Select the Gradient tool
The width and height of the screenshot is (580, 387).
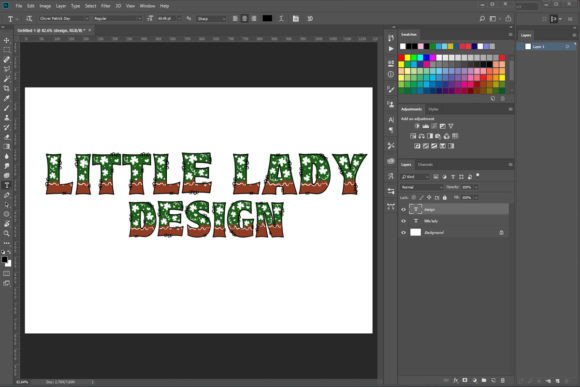[x=6, y=147]
